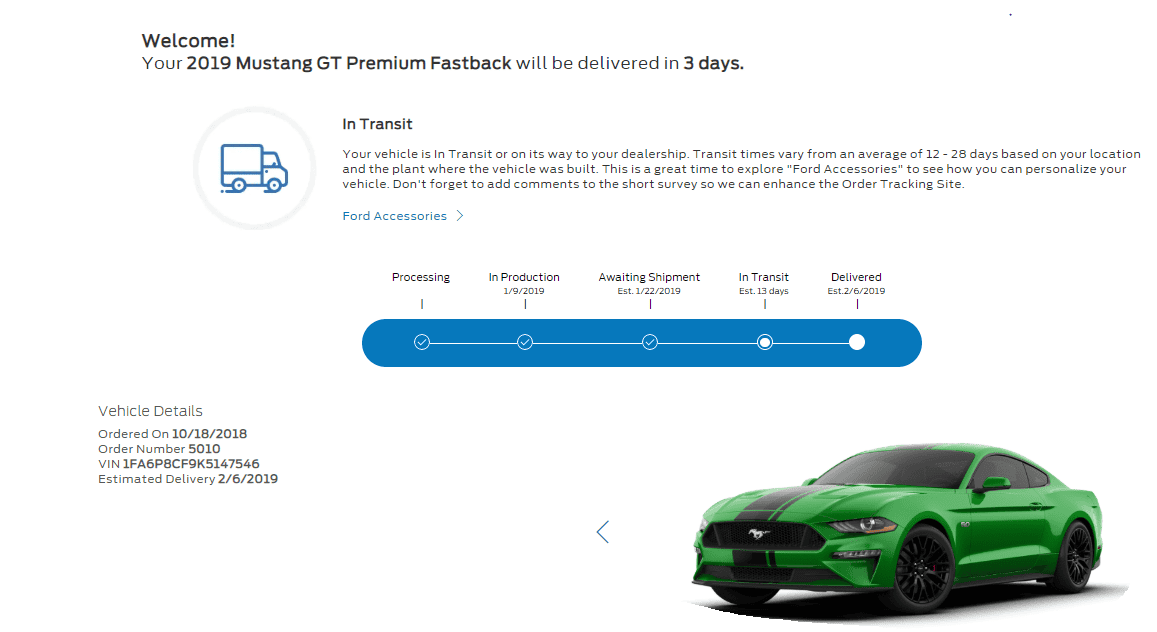Click the Vehicle Details heading

[151, 411]
